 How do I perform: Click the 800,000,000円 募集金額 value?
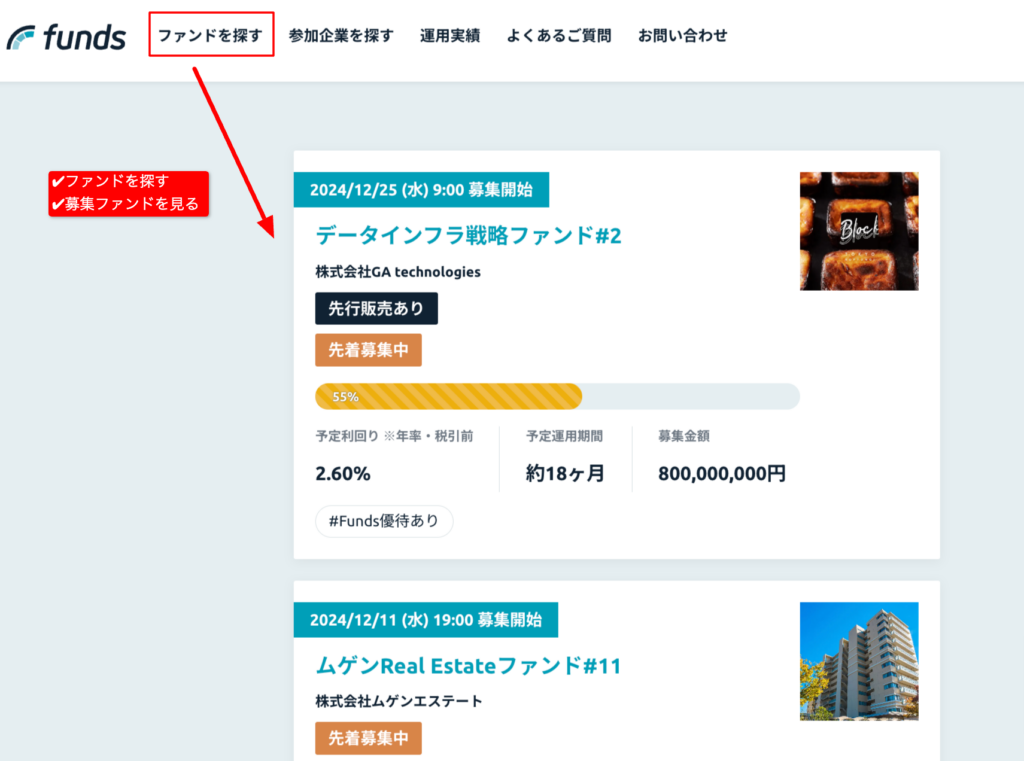pos(721,474)
